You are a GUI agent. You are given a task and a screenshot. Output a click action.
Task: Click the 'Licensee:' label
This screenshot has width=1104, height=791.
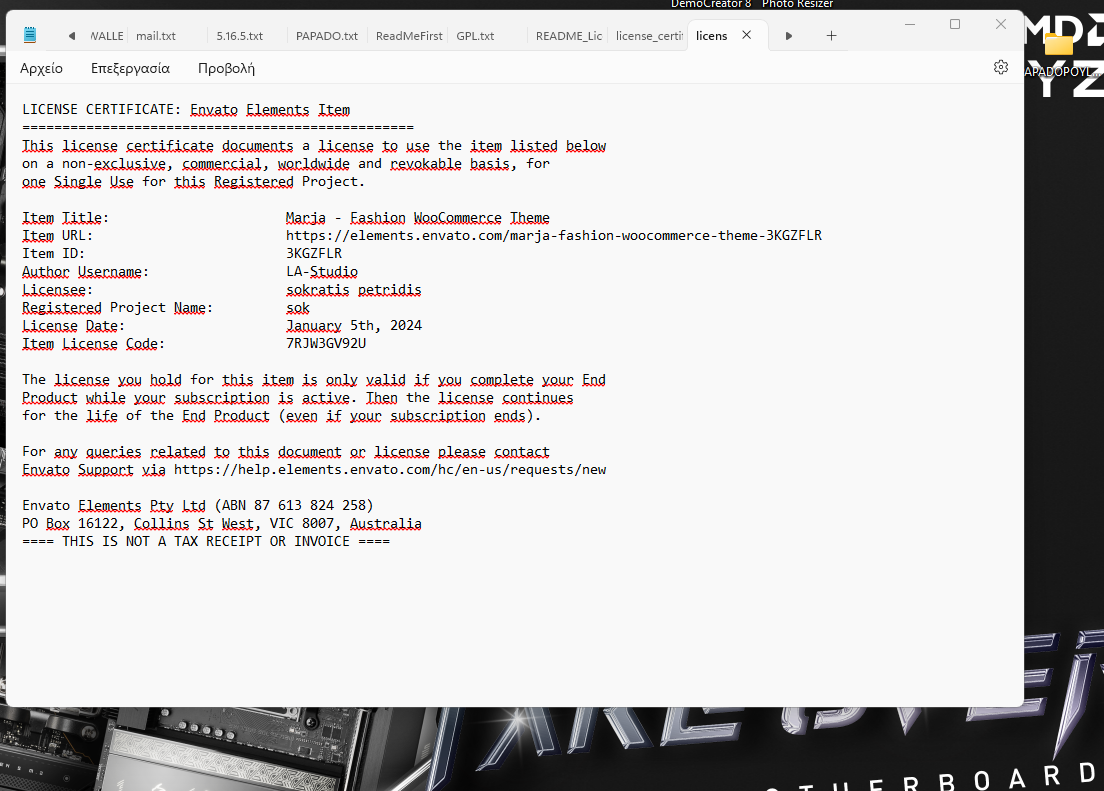(x=57, y=289)
